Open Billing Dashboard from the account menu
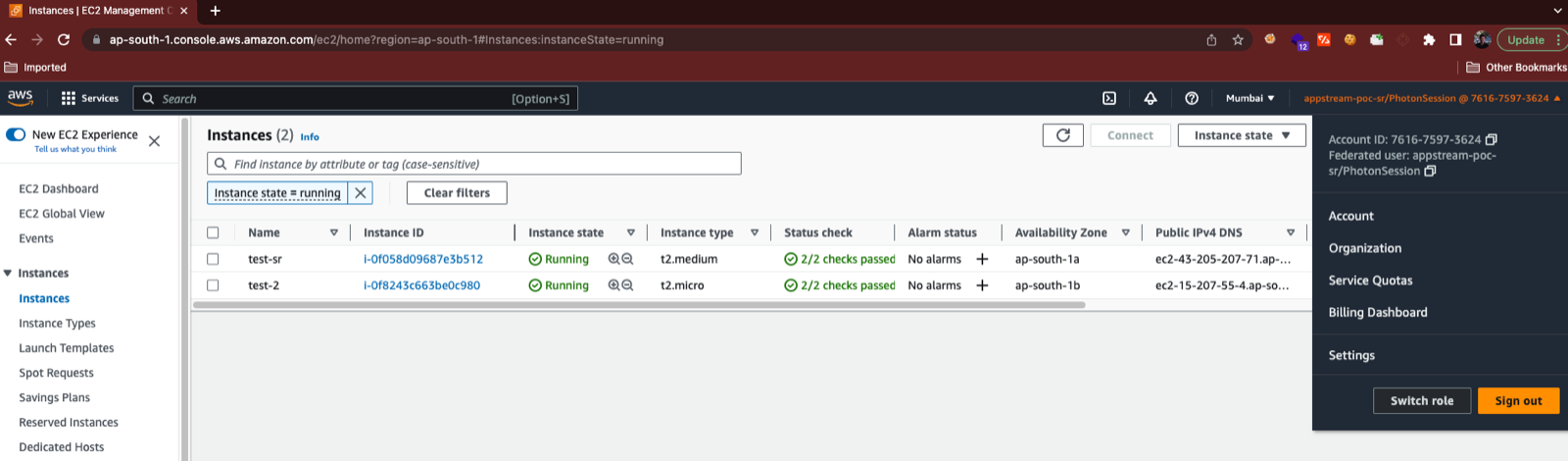1568x461 pixels. click(1378, 312)
